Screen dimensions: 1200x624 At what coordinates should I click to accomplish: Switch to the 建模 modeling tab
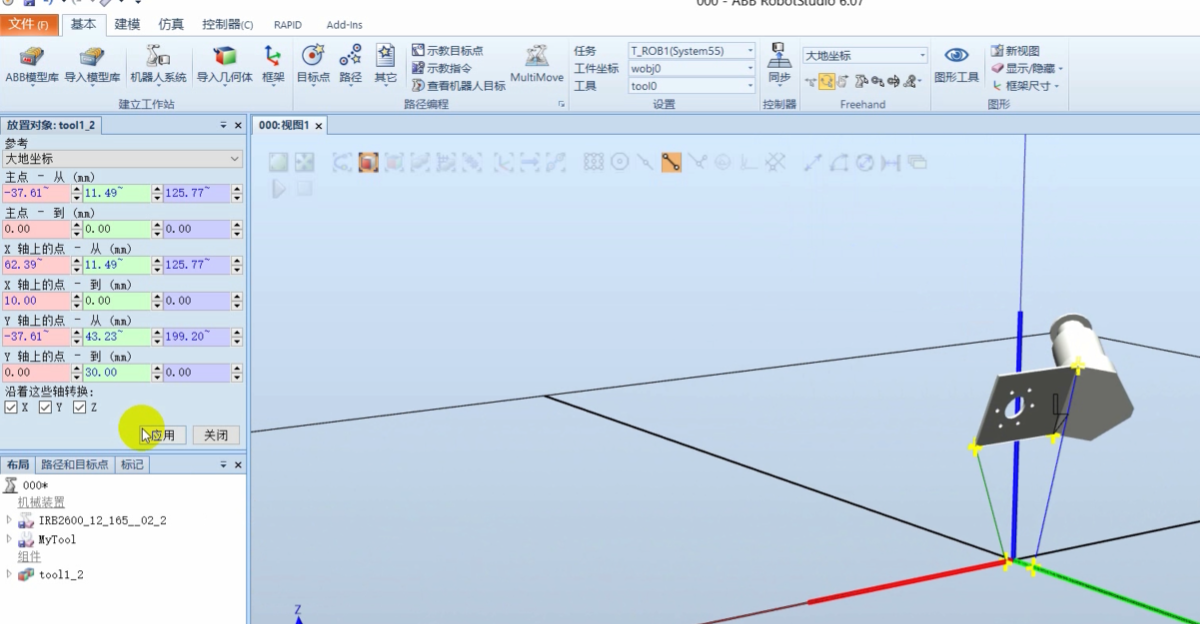128,24
